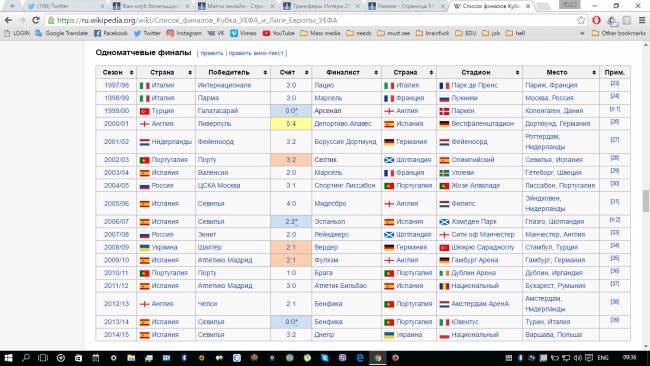Open the ЦСКА Москва winner link
The image size is (650, 366).
[219, 186]
